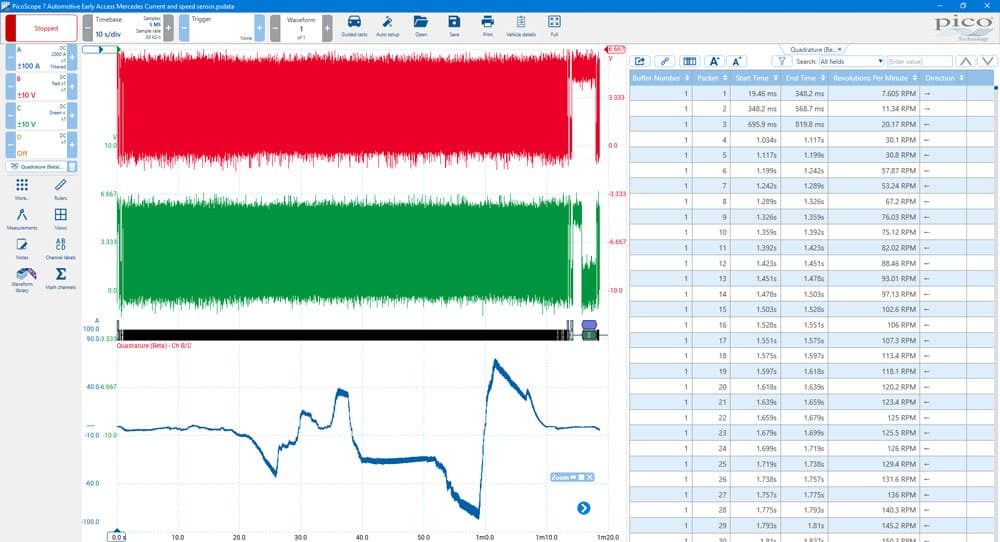Viewport: 1000px width, 542px height.
Task: Go to previous waveform buffer
Action: 275,28
